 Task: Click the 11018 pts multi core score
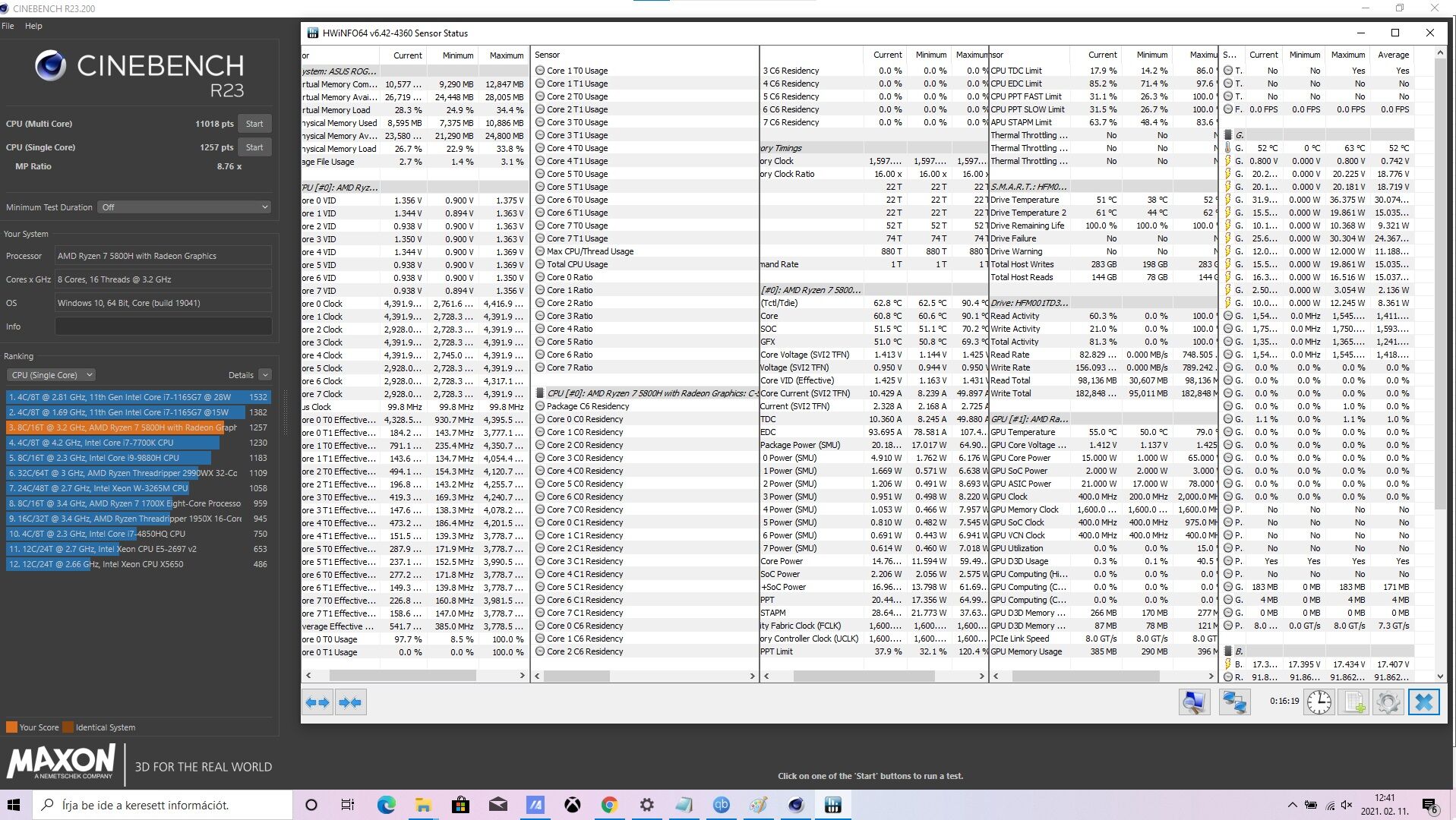[x=214, y=124]
